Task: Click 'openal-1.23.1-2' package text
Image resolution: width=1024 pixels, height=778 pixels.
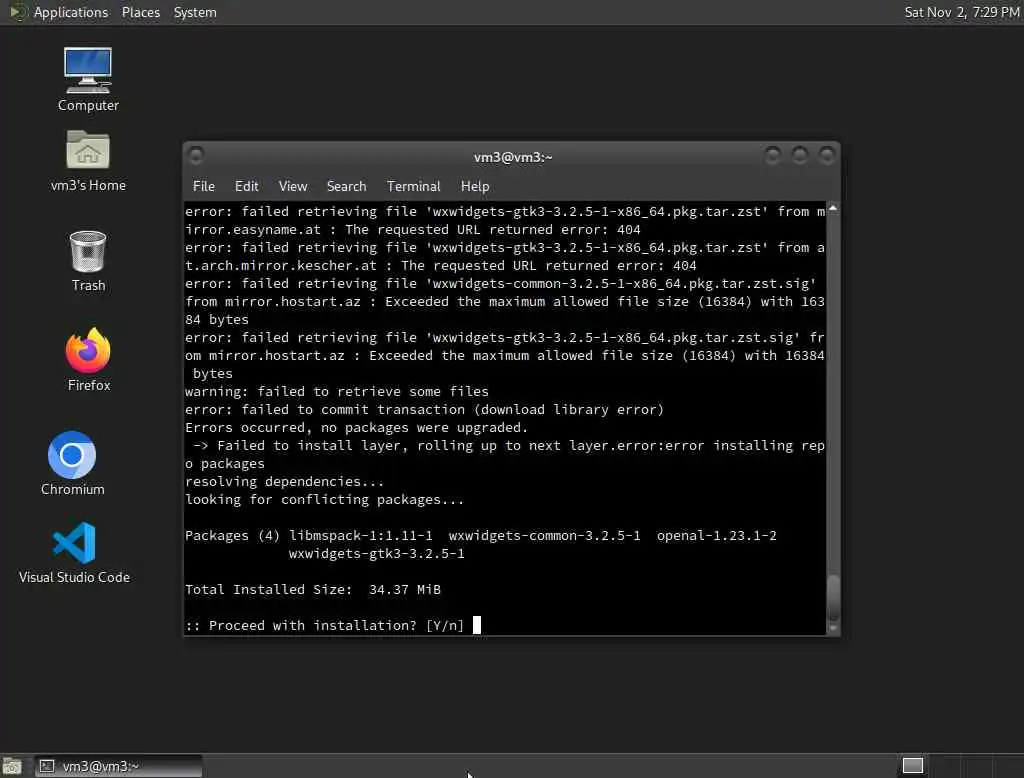Action: (x=716, y=536)
